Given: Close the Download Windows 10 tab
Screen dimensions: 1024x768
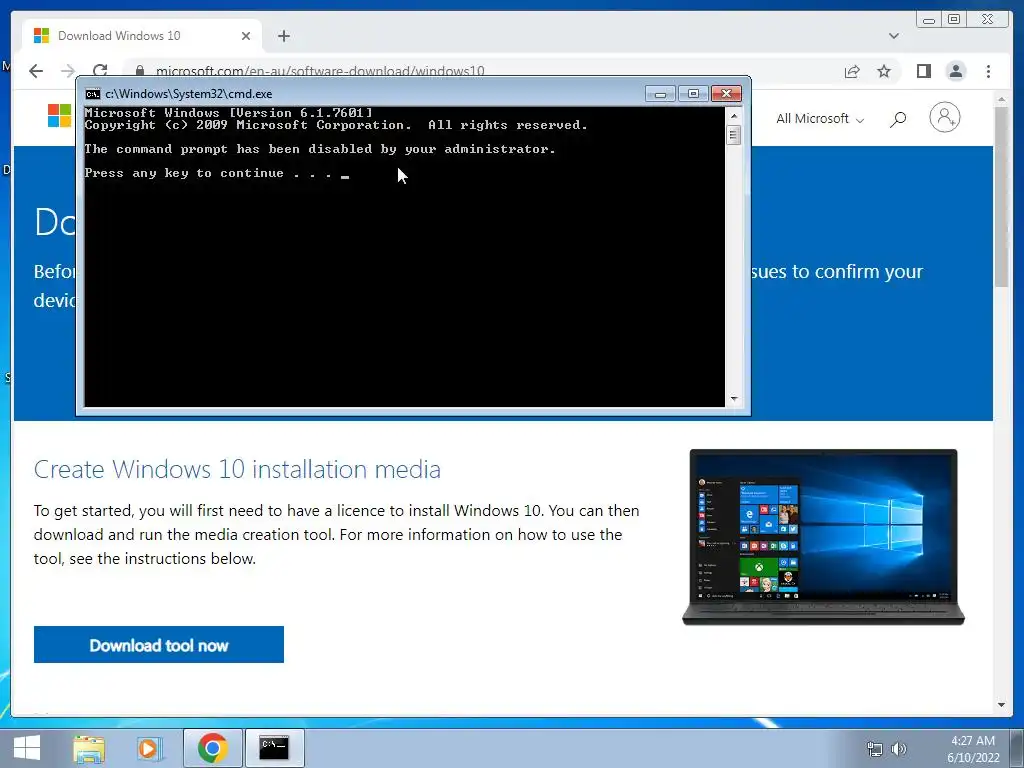Looking at the screenshot, I should (246, 36).
